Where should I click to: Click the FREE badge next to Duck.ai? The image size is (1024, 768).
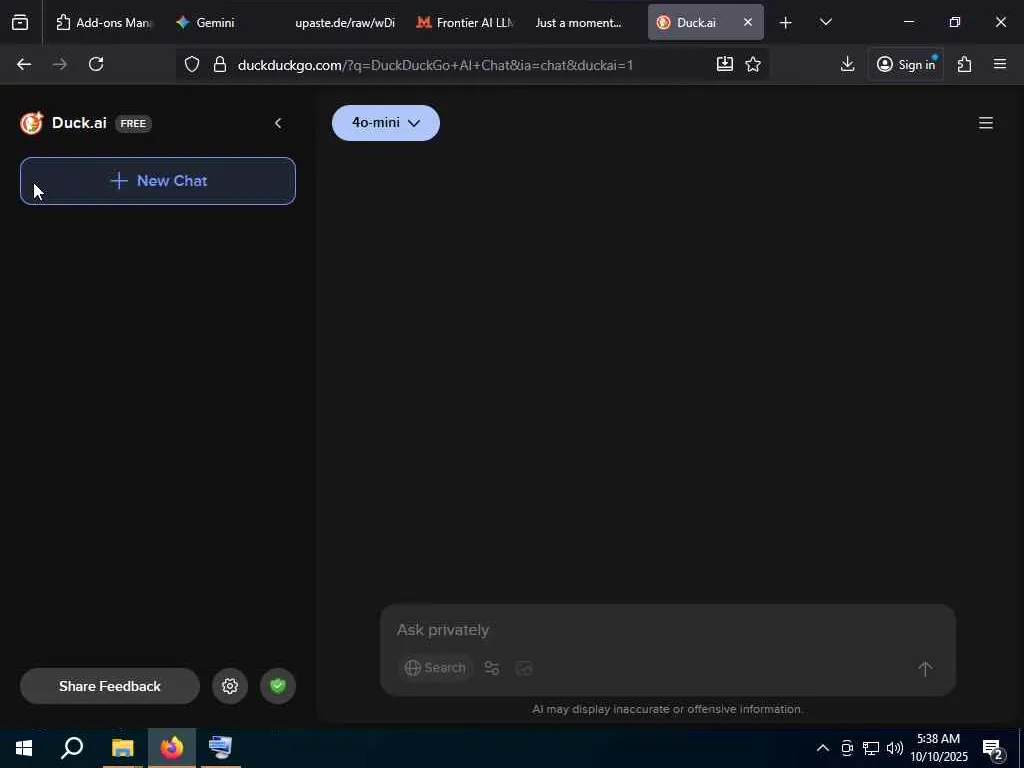[x=133, y=123]
